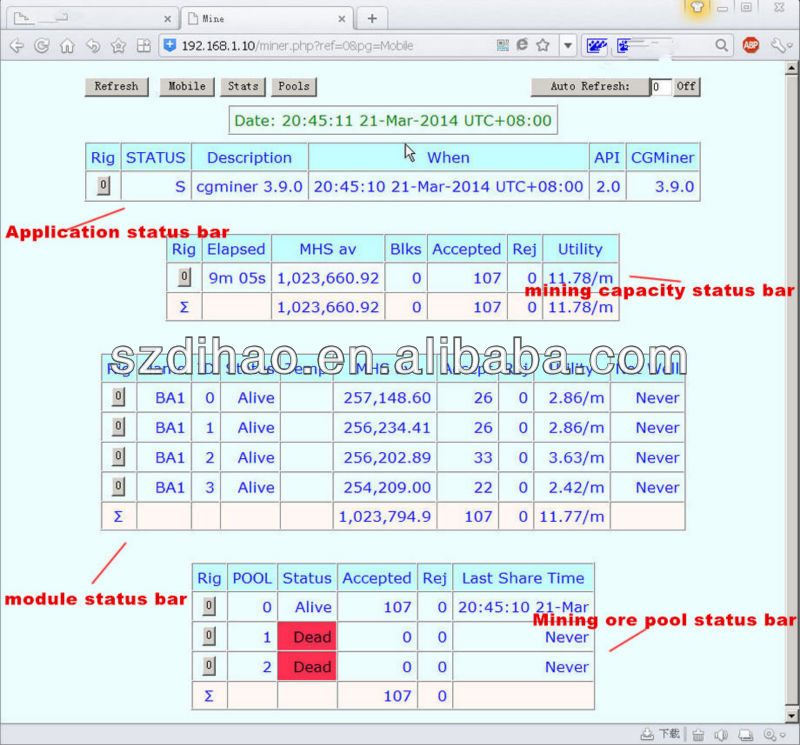Click the 'Last Share Time' column header

click(523, 578)
